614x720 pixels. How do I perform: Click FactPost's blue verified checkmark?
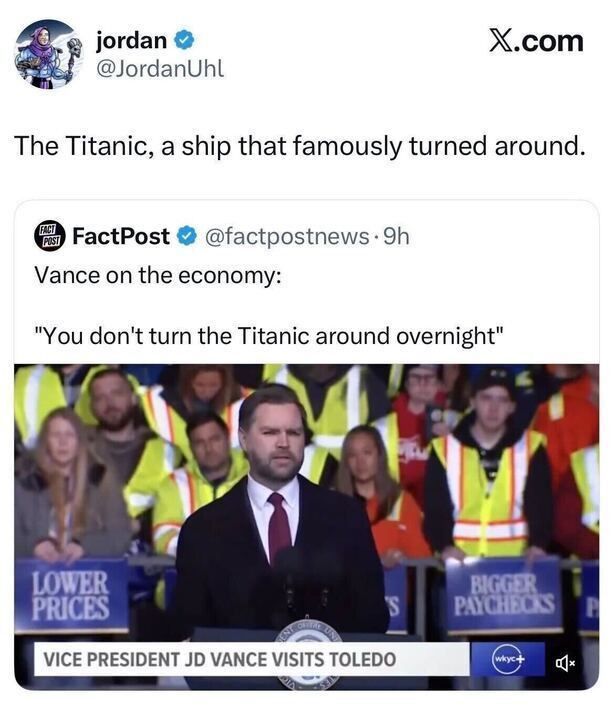(x=187, y=237)
